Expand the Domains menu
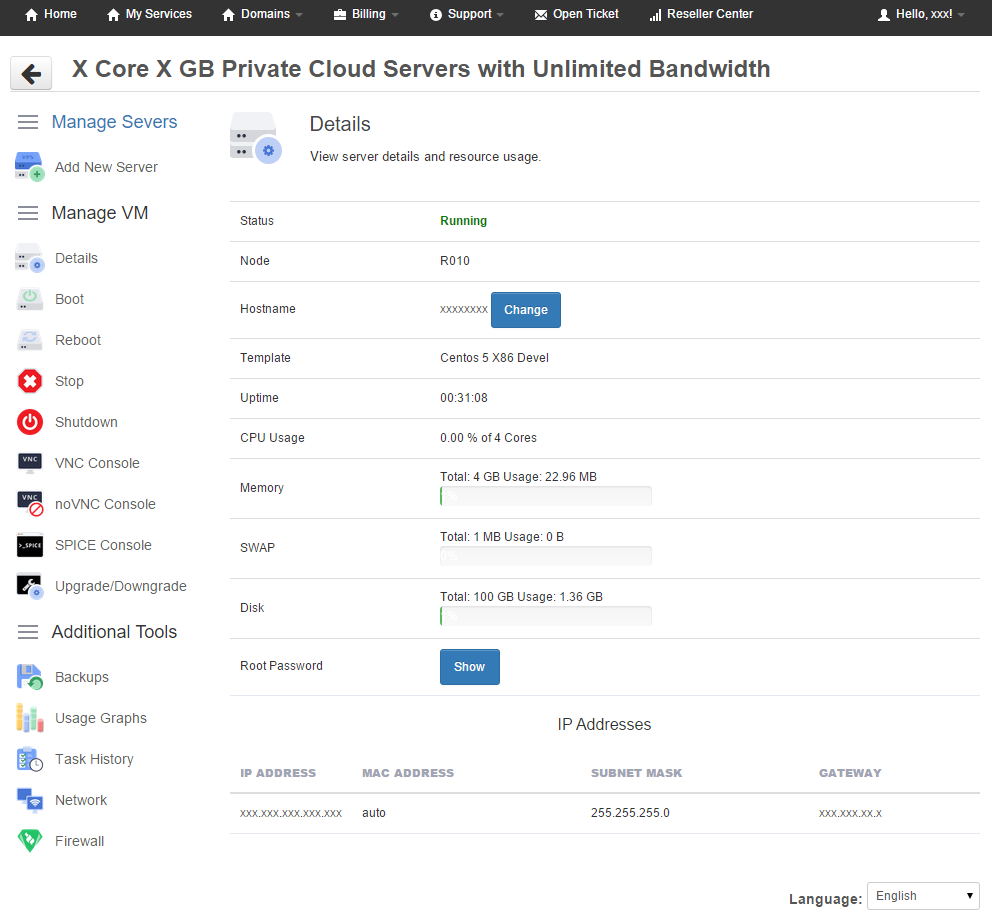The image size is (992, 924). coord(262,15)
